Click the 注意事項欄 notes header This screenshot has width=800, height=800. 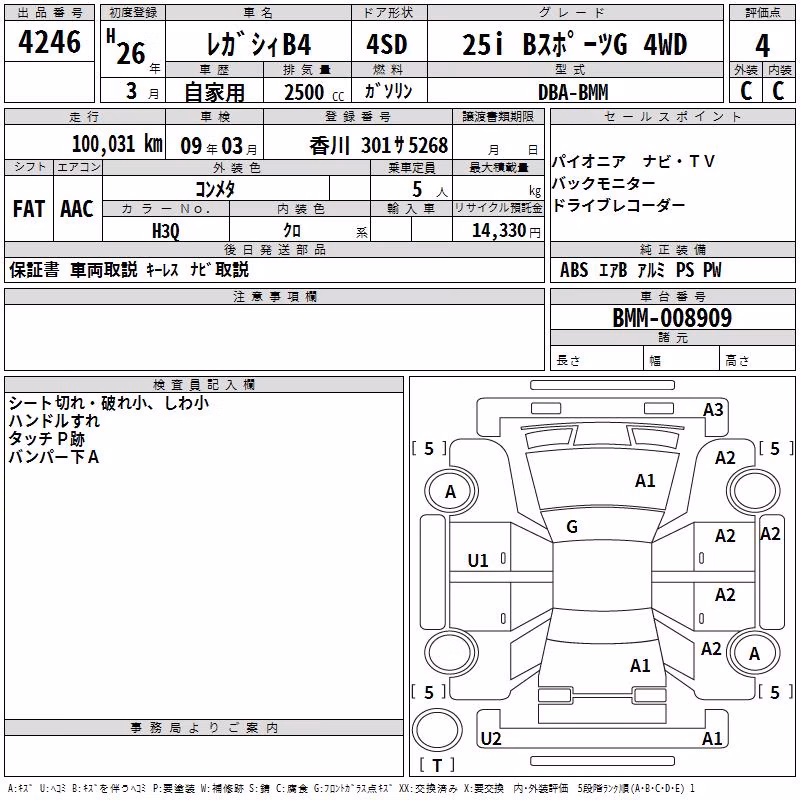274,296
